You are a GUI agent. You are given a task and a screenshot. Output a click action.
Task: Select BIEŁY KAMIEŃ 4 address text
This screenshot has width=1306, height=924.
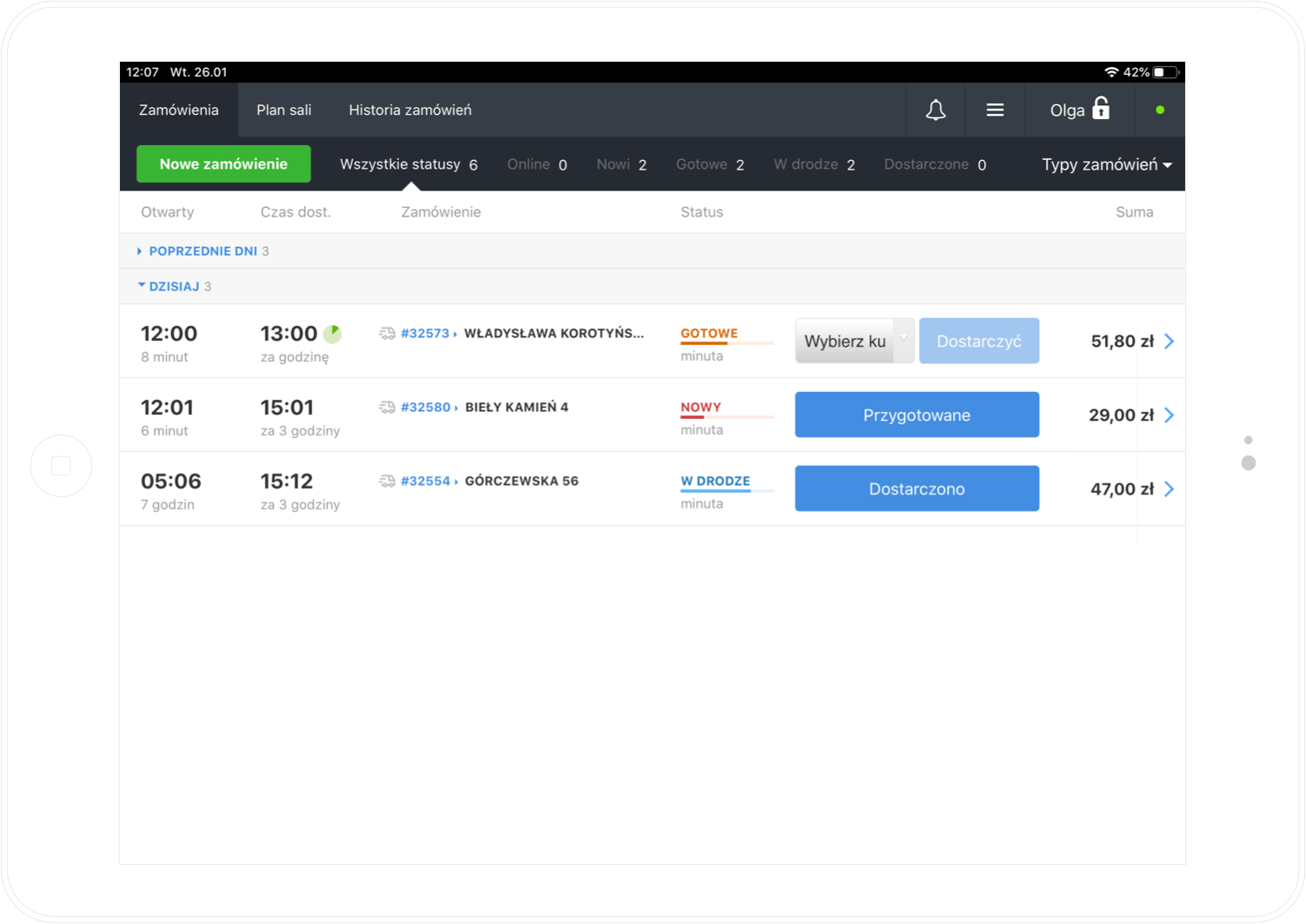click(x=516, y=408)
